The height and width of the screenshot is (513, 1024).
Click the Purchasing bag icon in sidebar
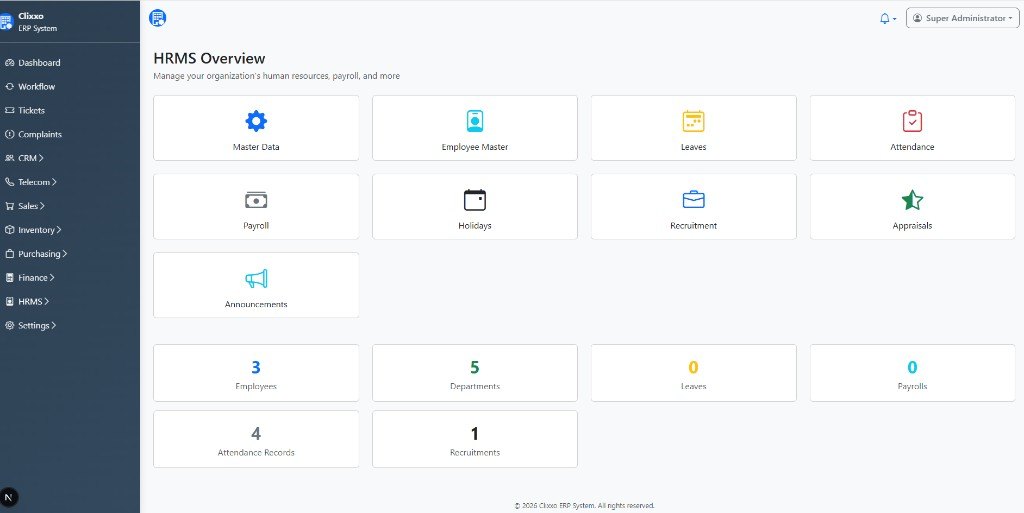pos(9,254)
